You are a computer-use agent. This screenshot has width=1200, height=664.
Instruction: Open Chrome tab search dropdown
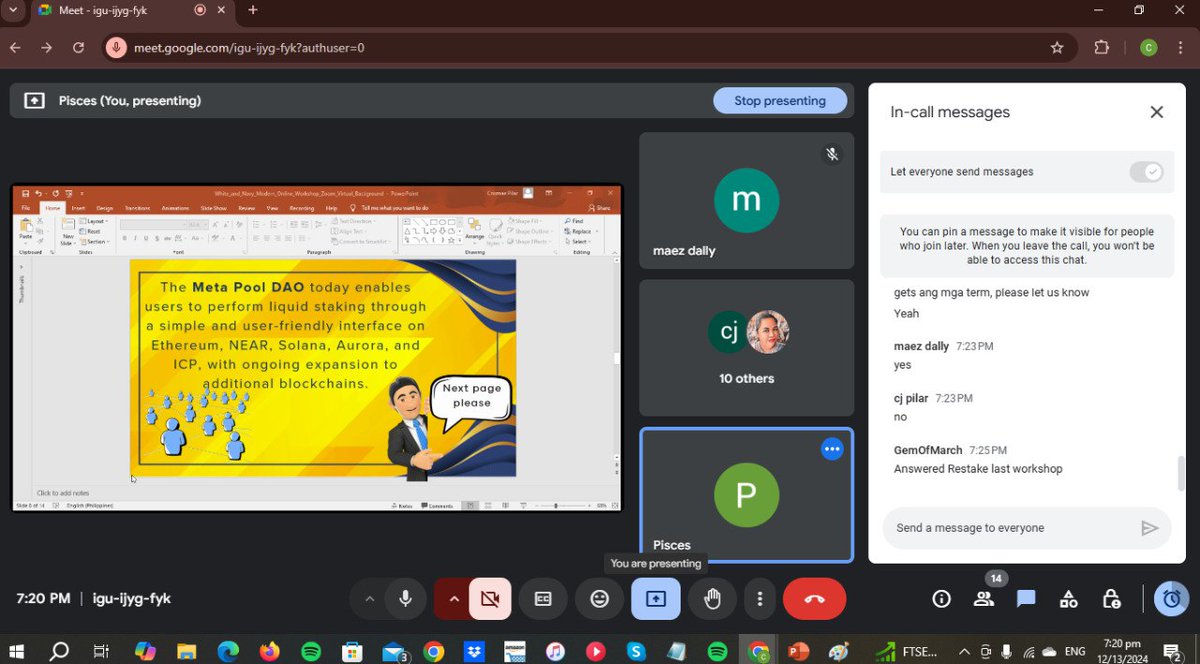pyautogui.click(x=12, y=10)
